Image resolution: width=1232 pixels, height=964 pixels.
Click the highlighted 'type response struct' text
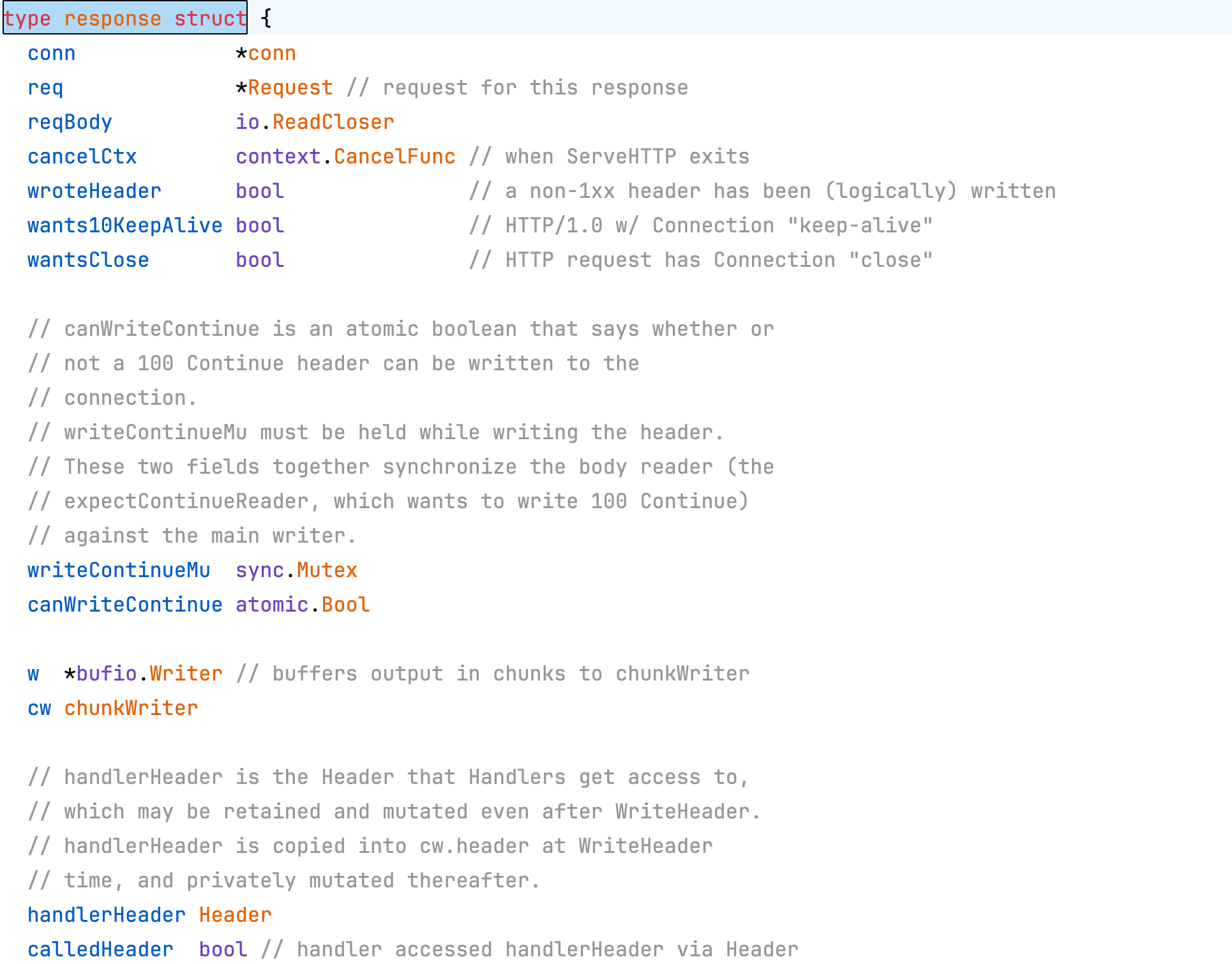pyautogui.click(x=124, y=19)
